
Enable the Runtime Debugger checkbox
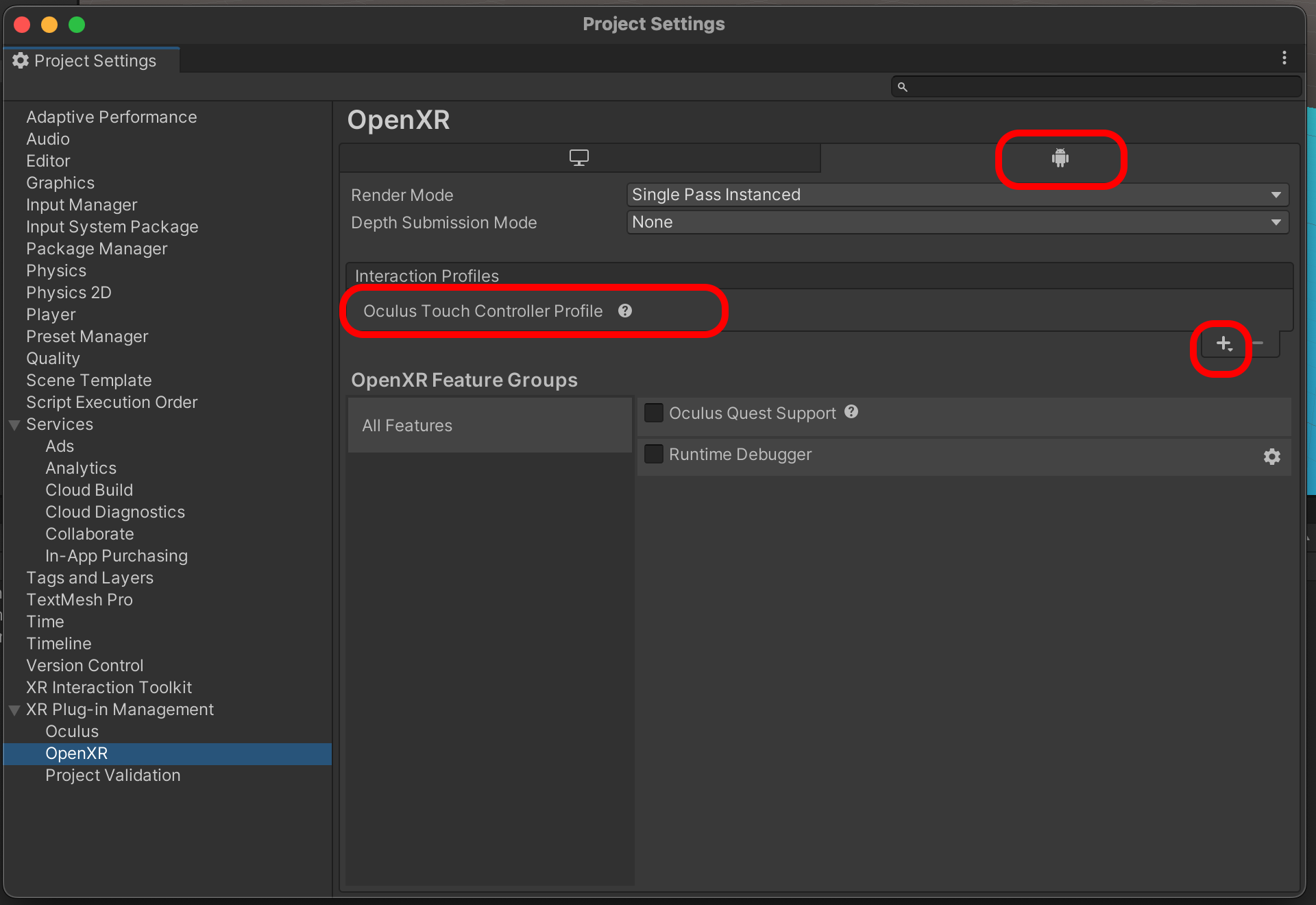click(654, 454)
